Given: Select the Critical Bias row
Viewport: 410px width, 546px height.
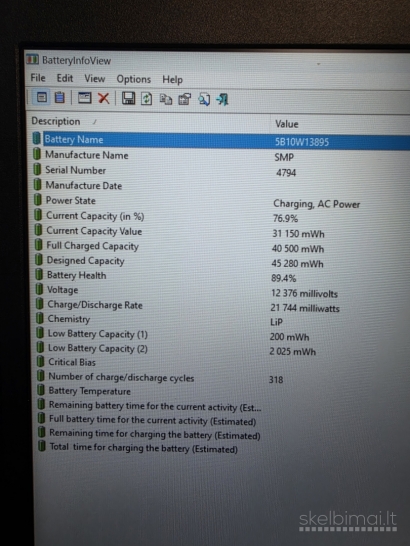Looking at the screenshot, I should pos(221,363).
